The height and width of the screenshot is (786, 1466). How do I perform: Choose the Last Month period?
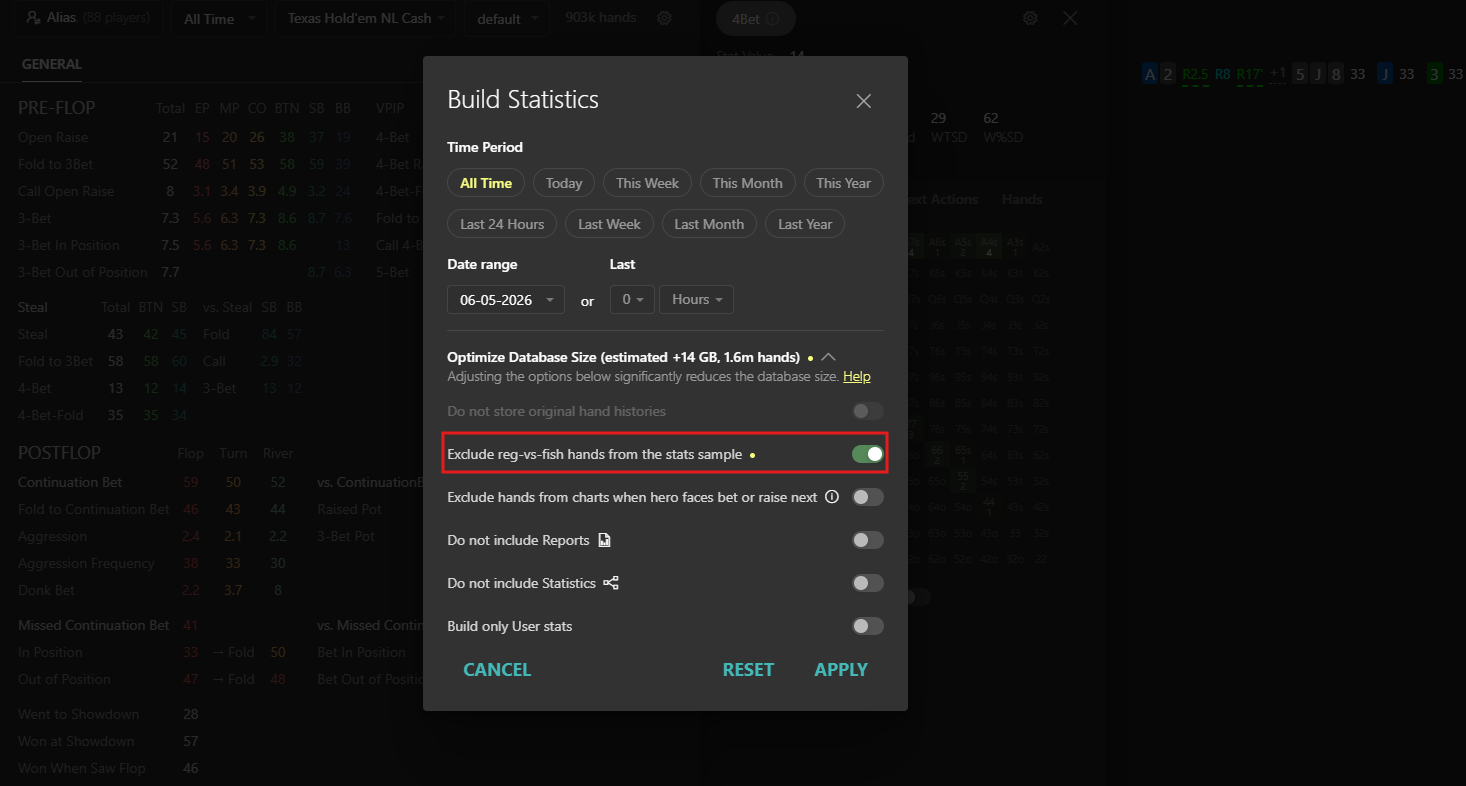(709, 224)
